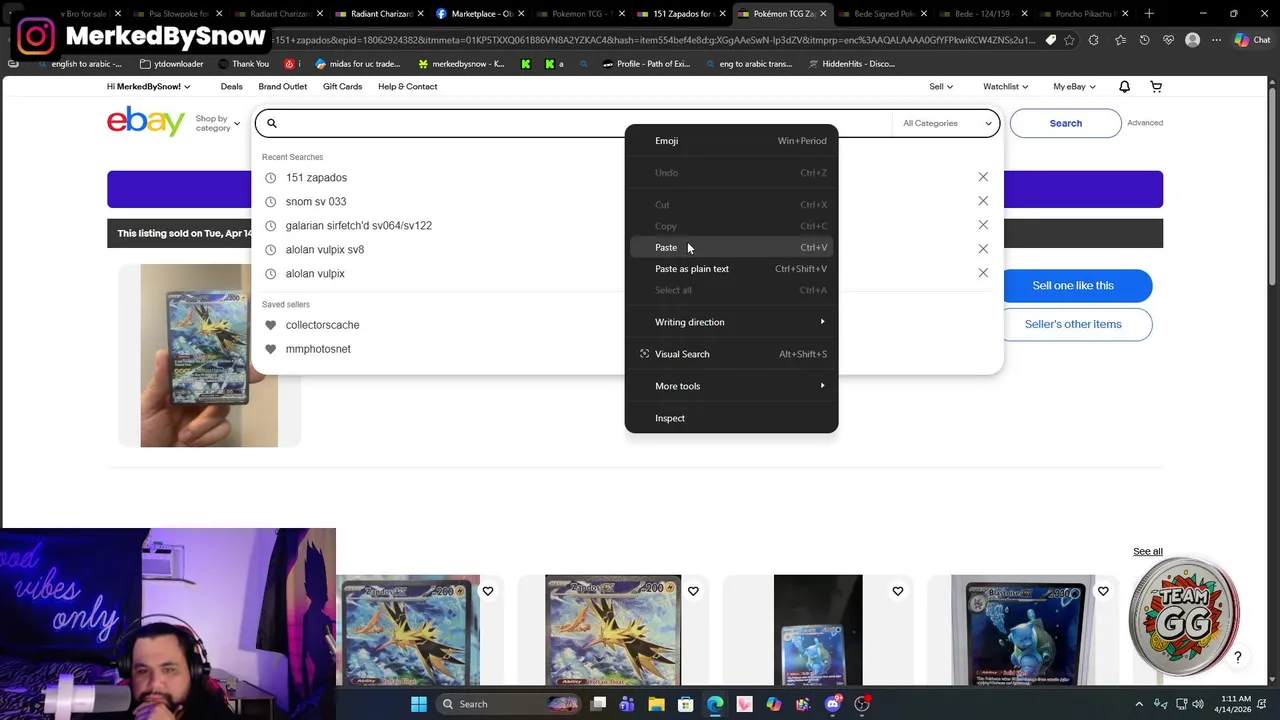Open the browser profile avatar
The height and width of the screenshot is (720, 1280).
(1192, 40)
